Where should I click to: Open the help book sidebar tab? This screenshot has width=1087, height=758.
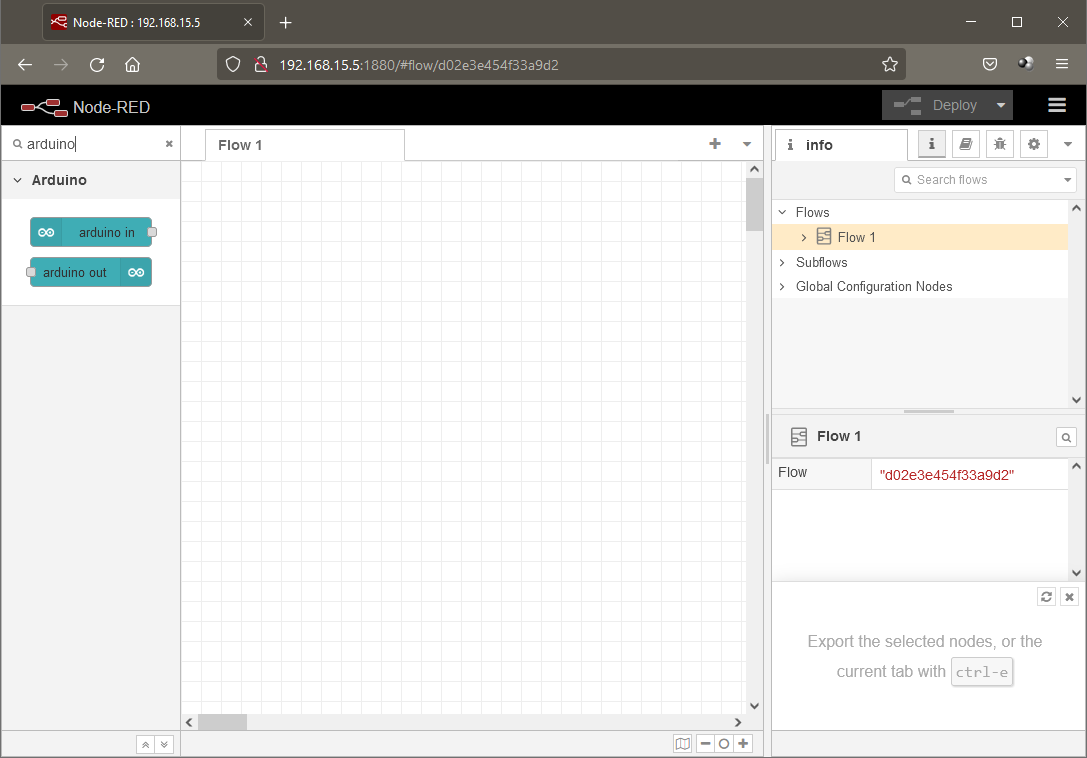click(966, 144)
